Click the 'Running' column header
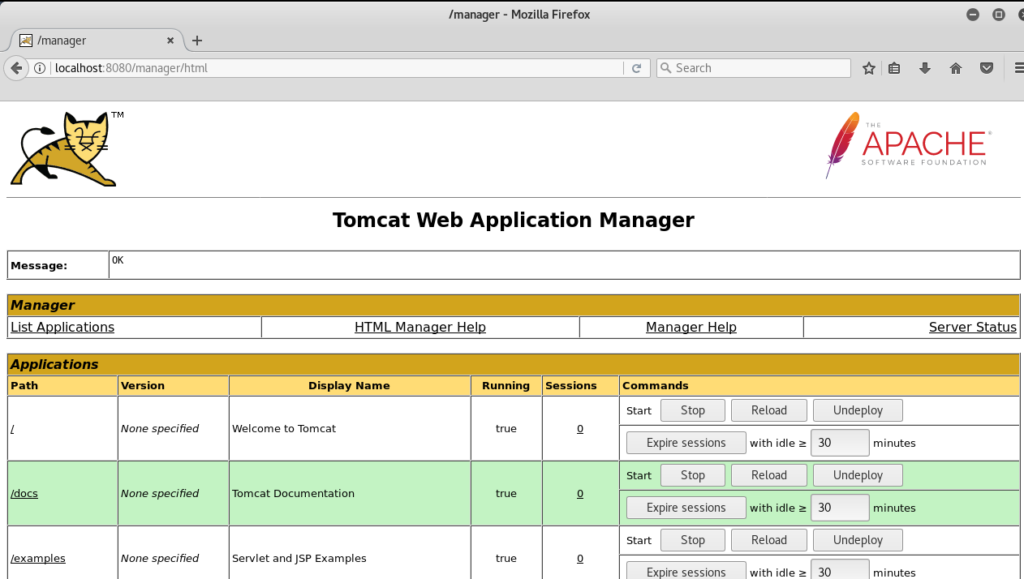The image size is (1024, 579). 505,386
